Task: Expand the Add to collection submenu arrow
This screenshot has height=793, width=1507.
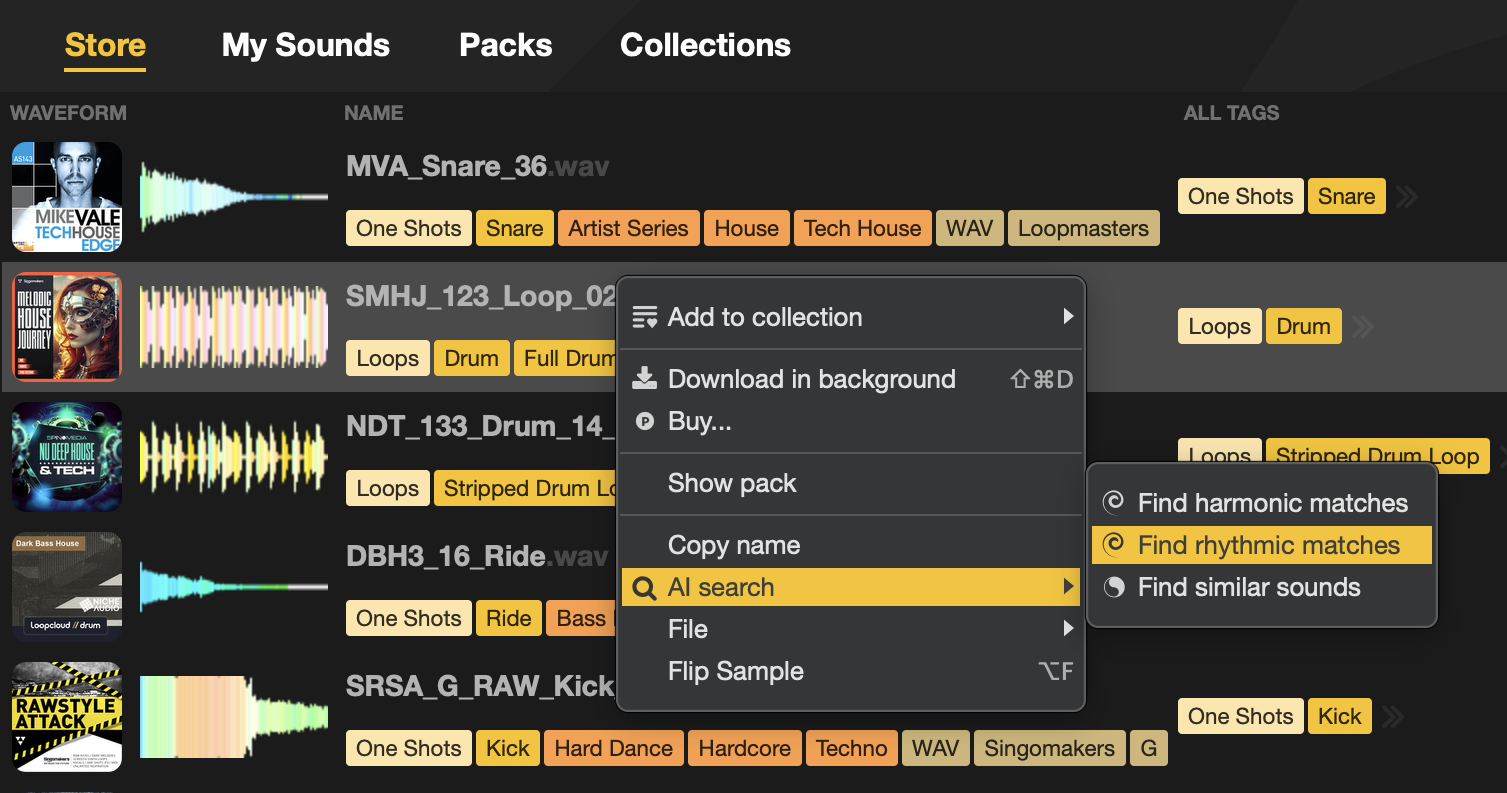Action: click(1068, 317)
